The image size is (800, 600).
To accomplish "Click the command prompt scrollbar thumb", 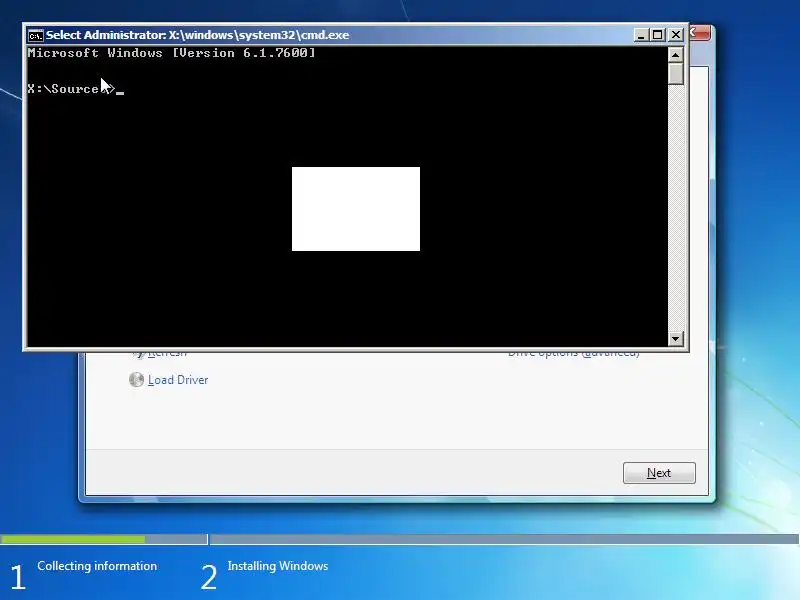I will coord(676,74).
